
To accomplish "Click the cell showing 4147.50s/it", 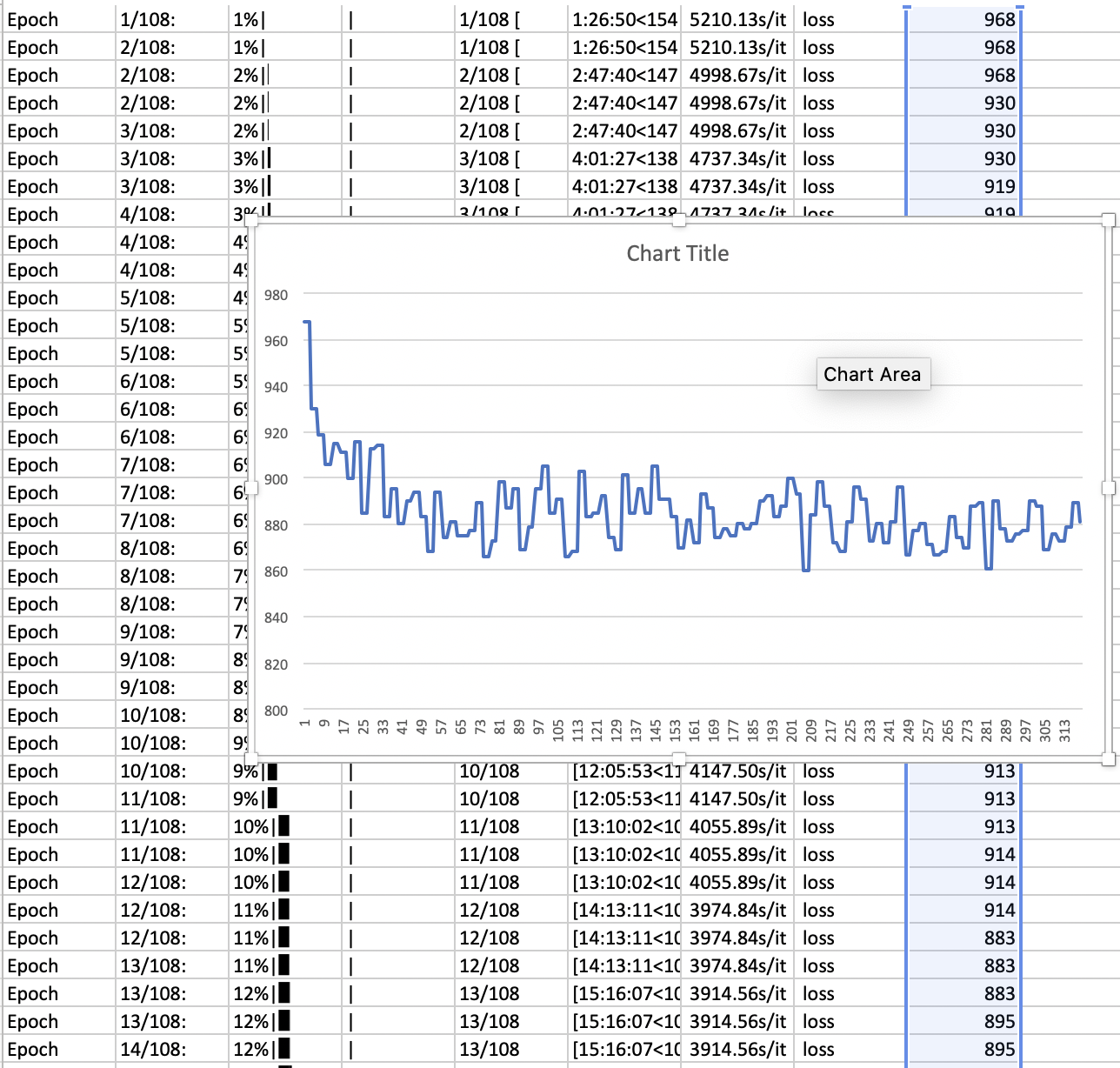I will tap(737, 771).
